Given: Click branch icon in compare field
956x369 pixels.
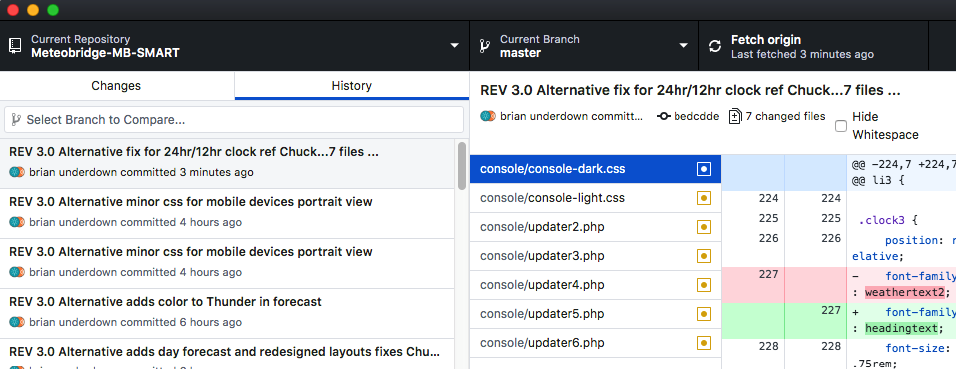Looking at the screenshot, I should [16, 120].
